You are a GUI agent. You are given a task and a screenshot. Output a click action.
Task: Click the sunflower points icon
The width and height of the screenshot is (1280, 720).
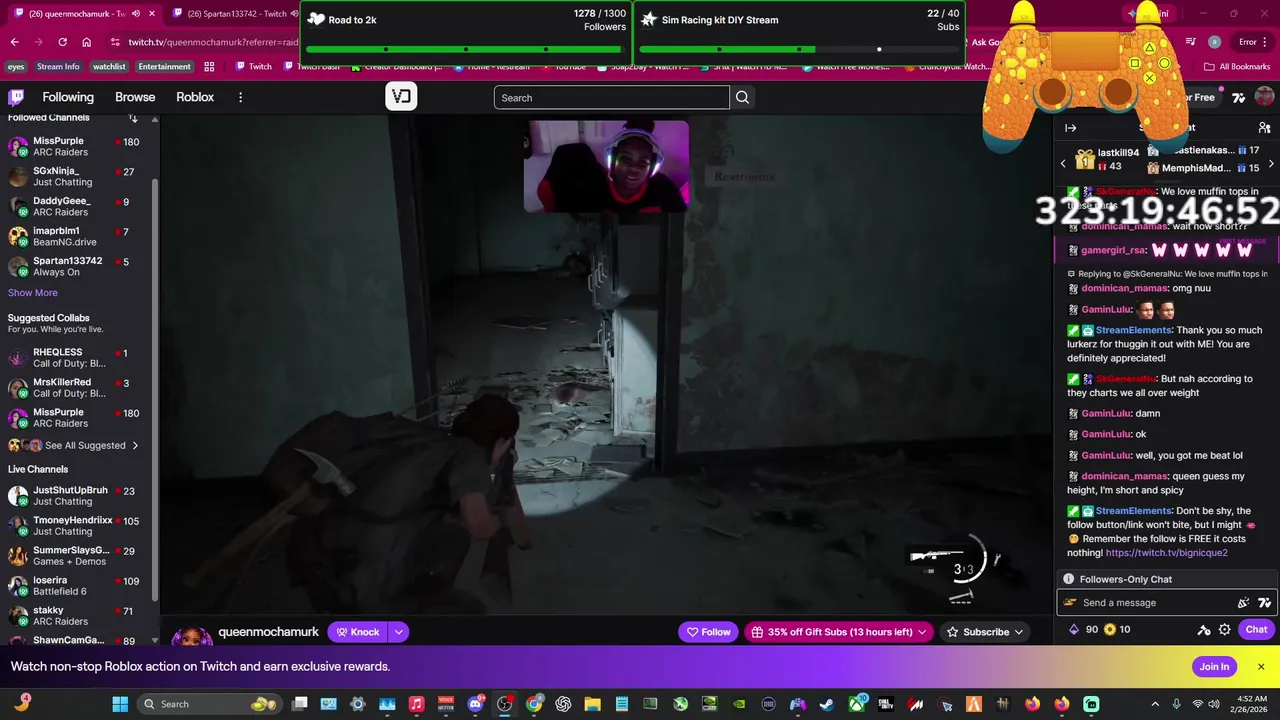(x=1109, y=630)
